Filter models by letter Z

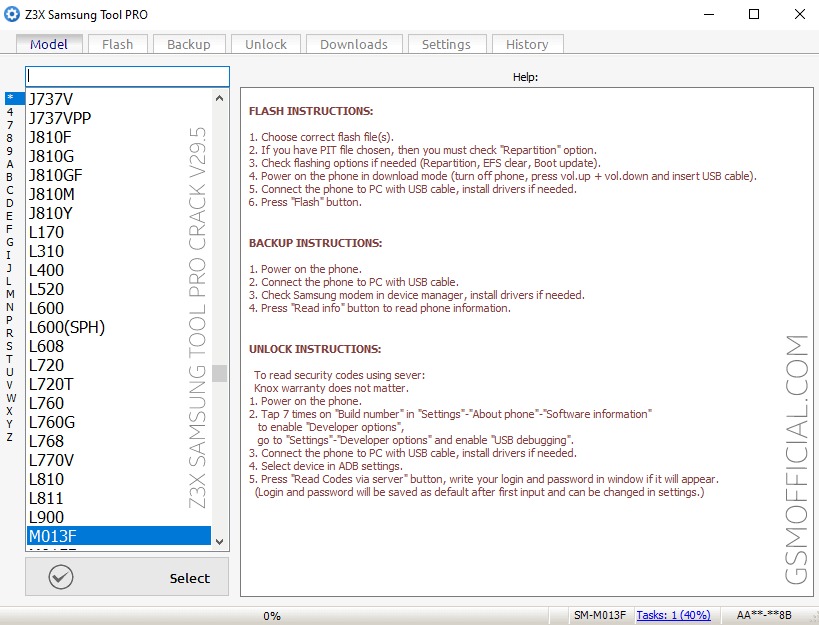coord(9,437)
